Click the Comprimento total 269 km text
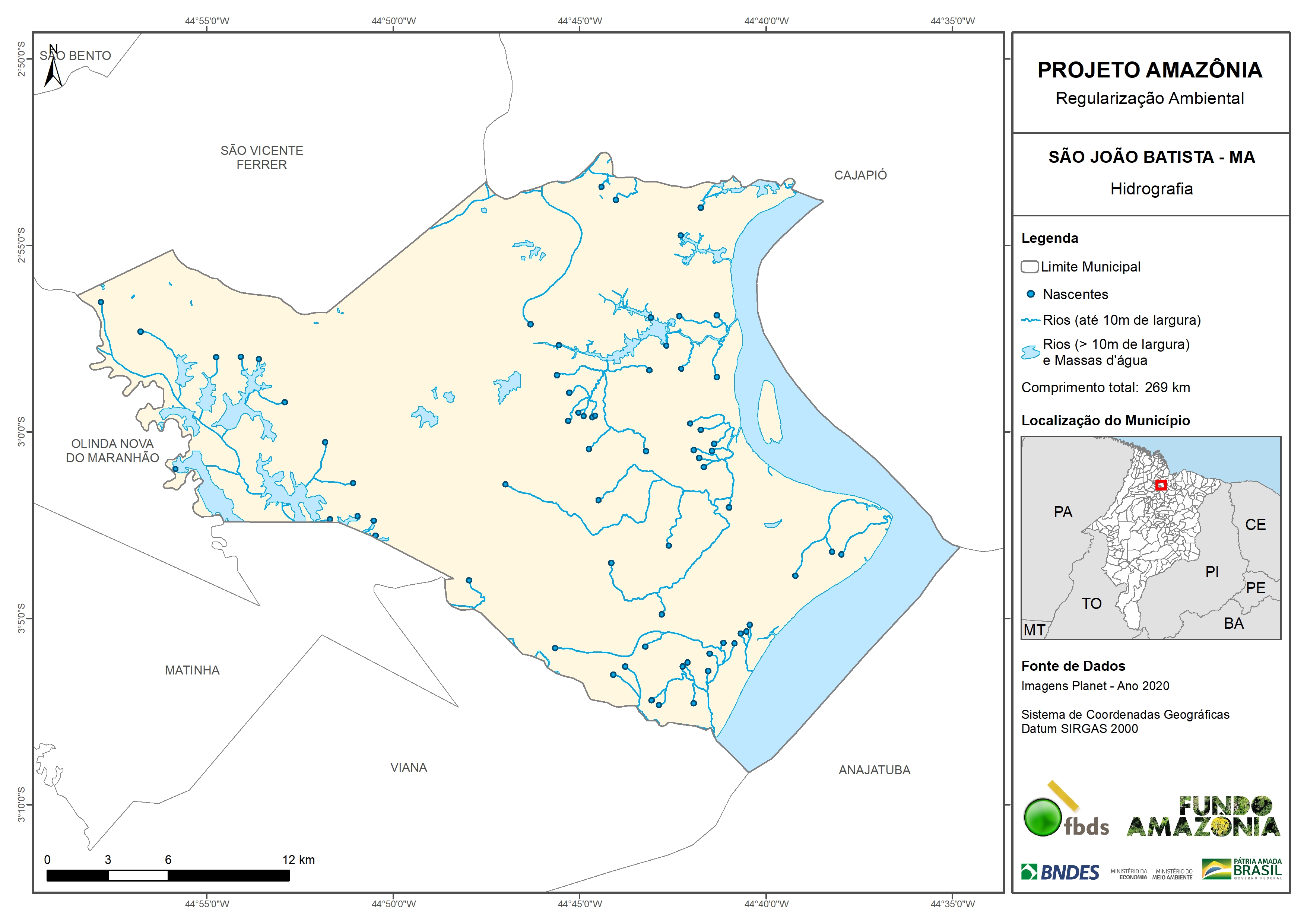 coord(1105,388)
